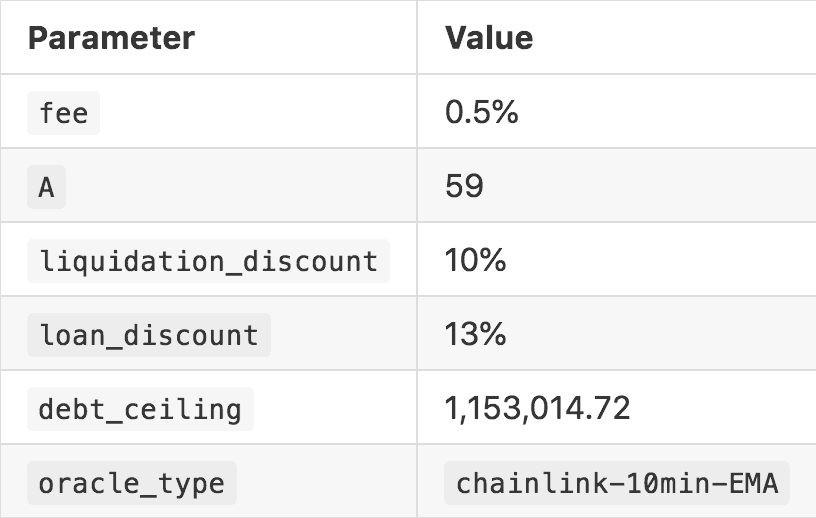Select the fee parameter label
This screenshot has width=816, height=518.
click(64, 112)
